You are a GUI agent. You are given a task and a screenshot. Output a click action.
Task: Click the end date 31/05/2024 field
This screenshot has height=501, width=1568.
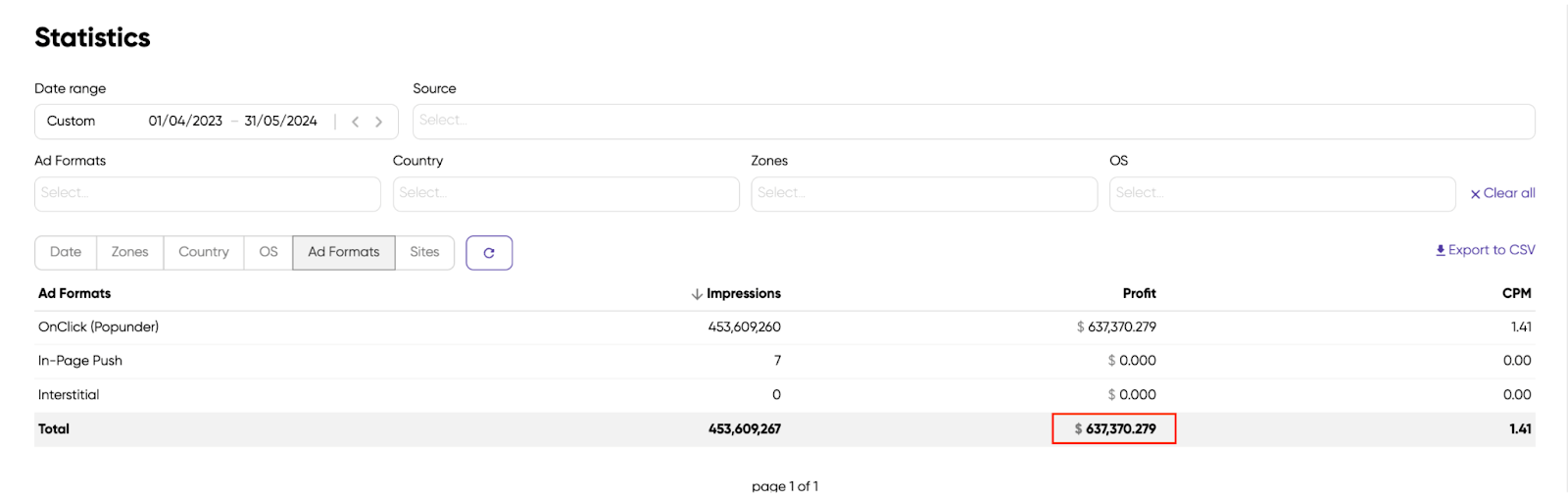(x=280, y=122)
